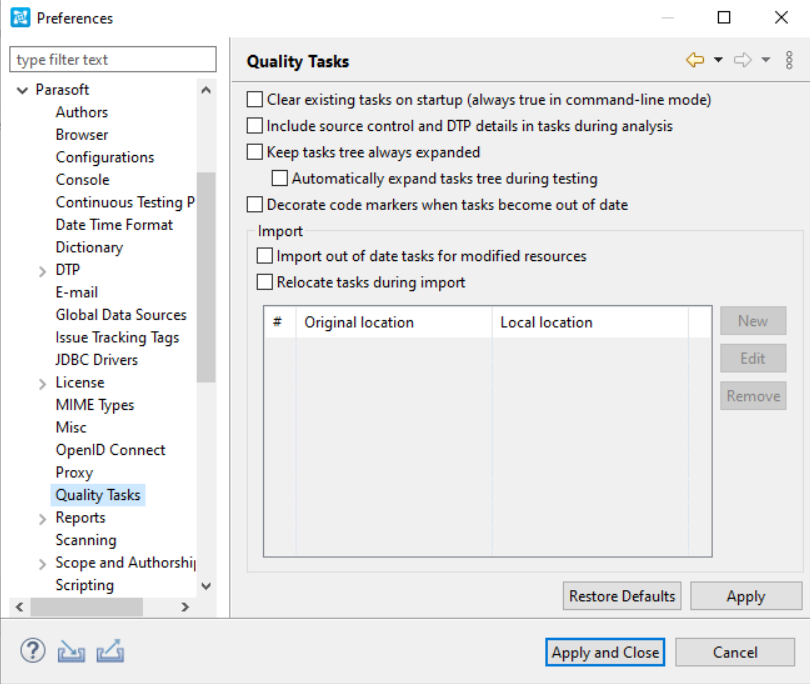Click horizontal scrollbar left arrow
Viewport: 810px width, 684px height.
click(x=20, y=607)
